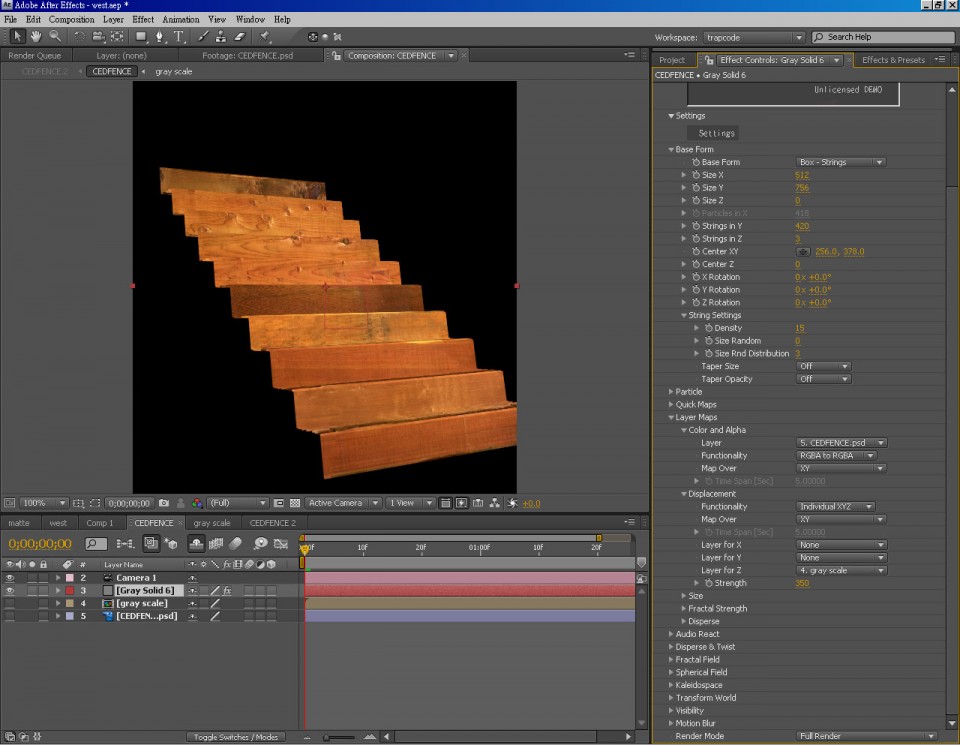Switch to the Effects & Presets tab
The image size is (960, 745).
892,60
